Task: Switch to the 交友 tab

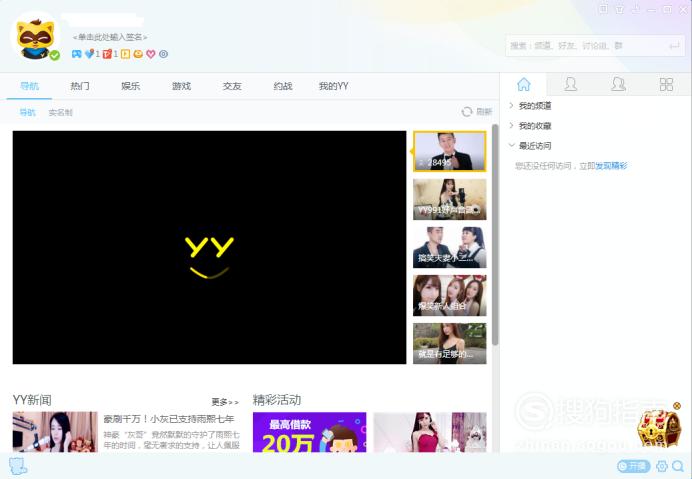Action: (x=232, y=86)
